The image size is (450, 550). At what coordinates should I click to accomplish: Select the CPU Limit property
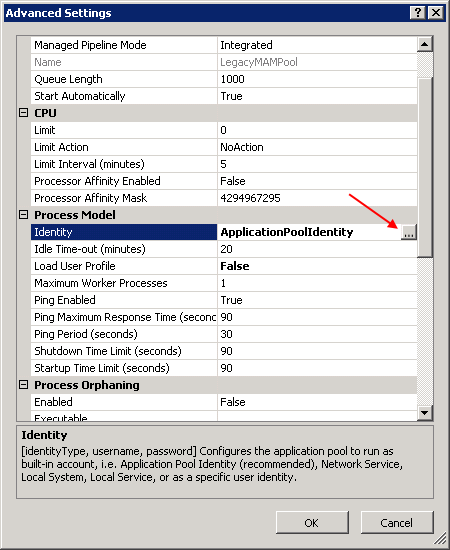124,130
